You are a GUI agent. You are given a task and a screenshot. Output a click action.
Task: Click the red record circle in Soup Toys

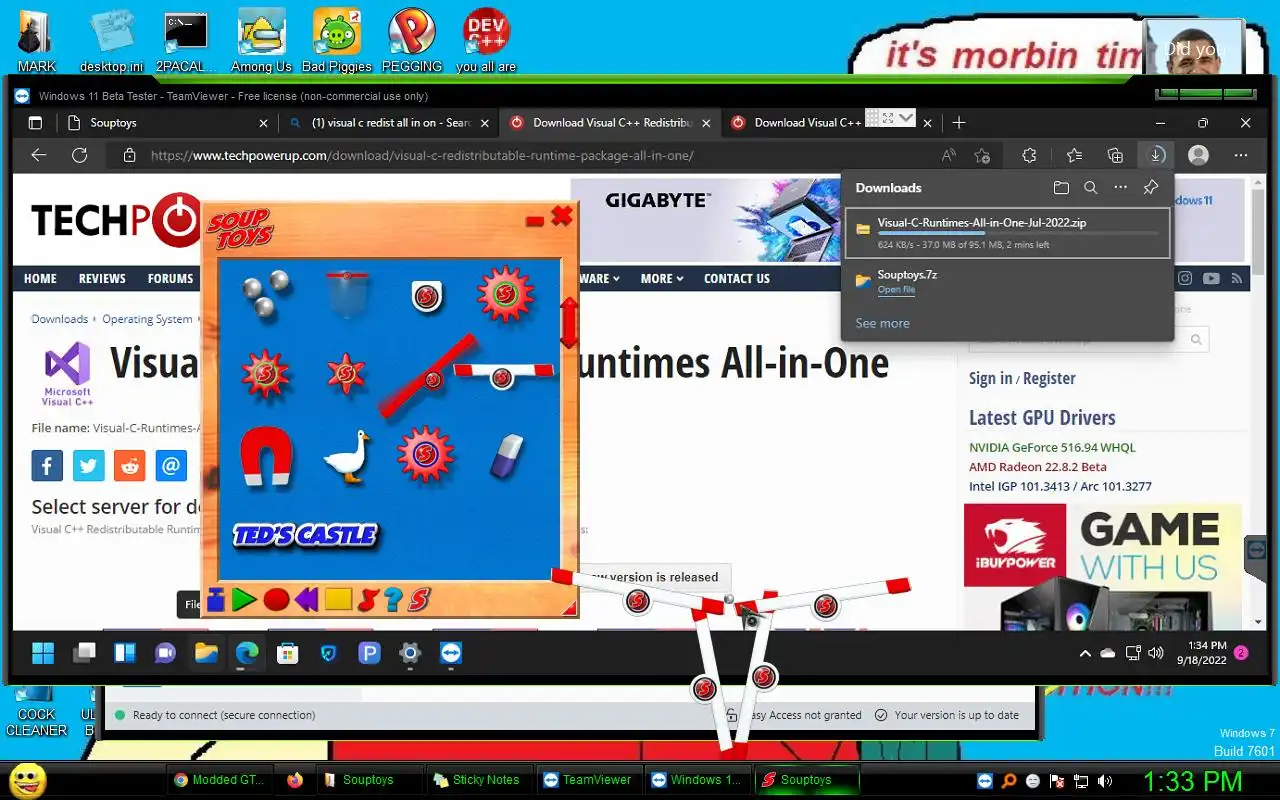[x=276, y=600]
